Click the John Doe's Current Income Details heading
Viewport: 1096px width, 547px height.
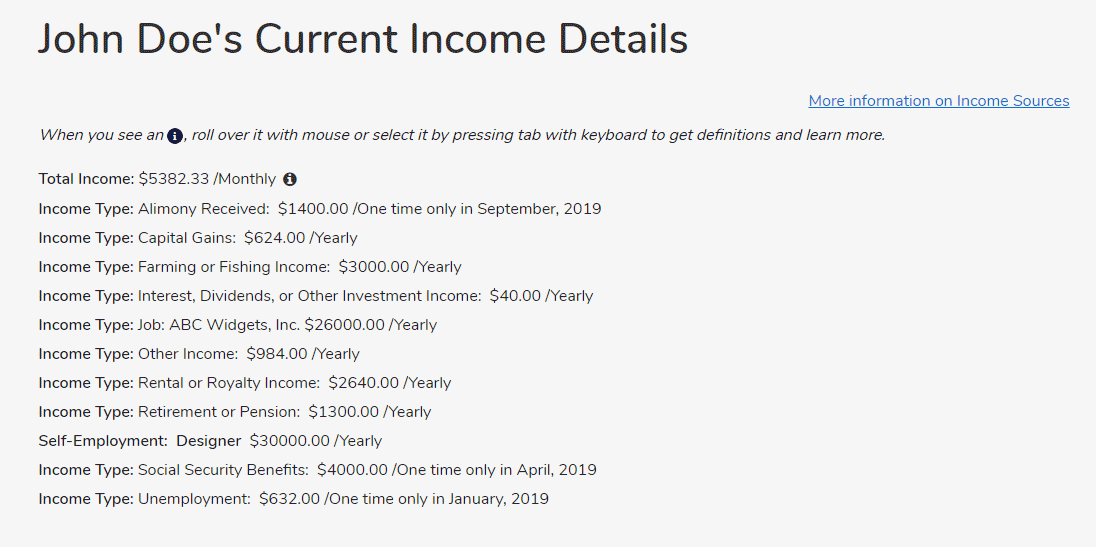point(363,39)
